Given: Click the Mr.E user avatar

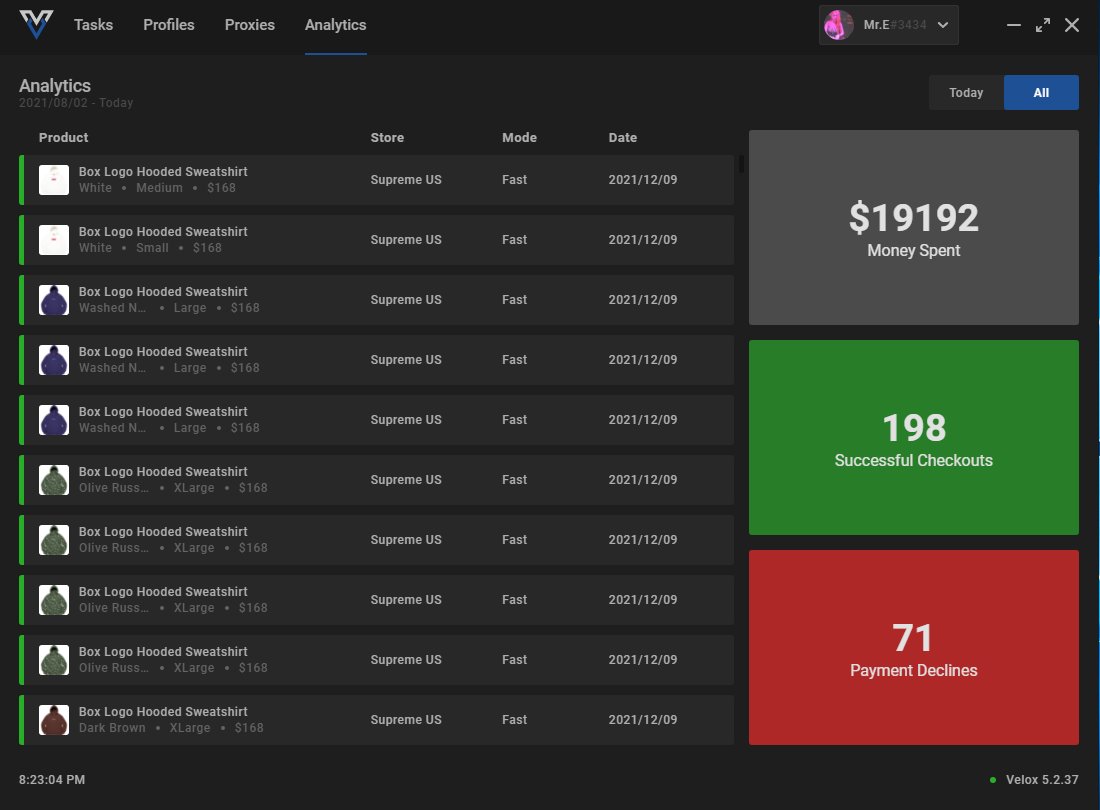Looking at the screenshot, I should click(838, 25).
